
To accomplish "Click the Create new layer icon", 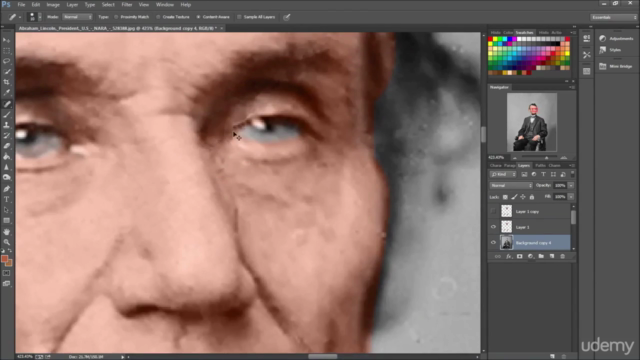I will [x=552, y=256].
